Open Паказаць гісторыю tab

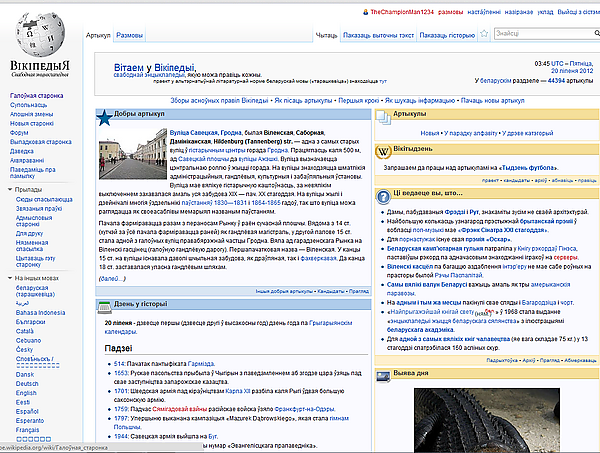pos(447,35)
